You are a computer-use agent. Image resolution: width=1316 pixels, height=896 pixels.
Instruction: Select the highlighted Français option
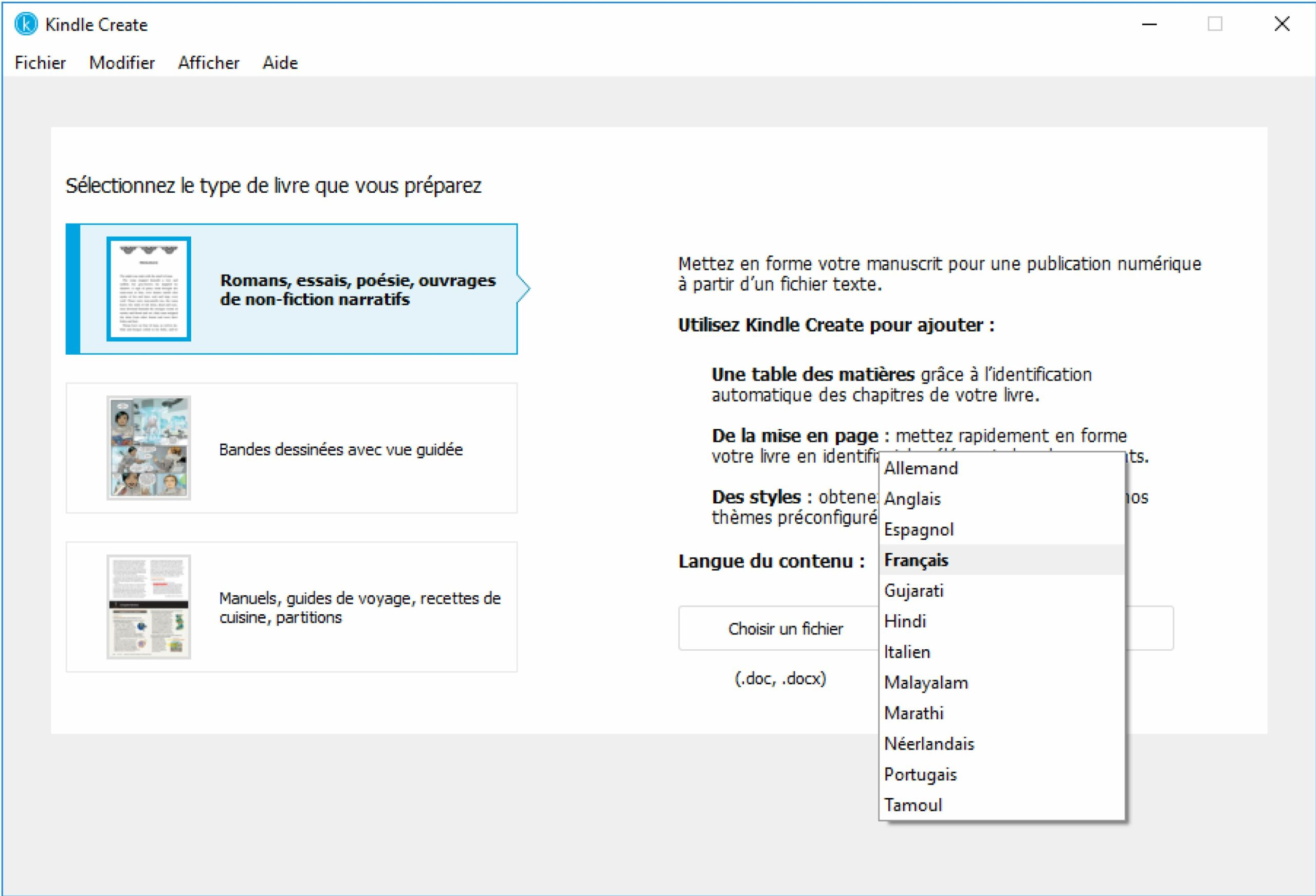(916, 560)
